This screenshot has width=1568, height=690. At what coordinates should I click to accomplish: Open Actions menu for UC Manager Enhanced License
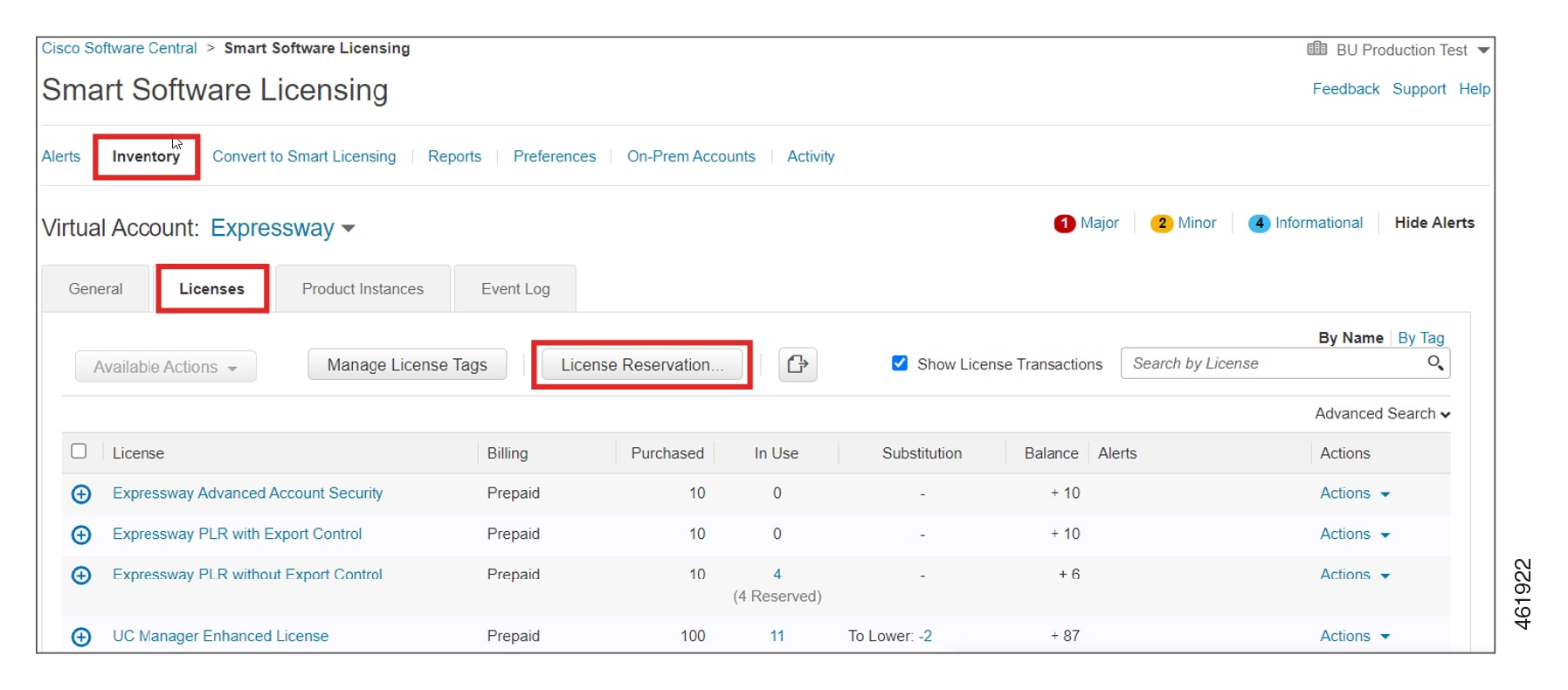[x=1355, y=636]
